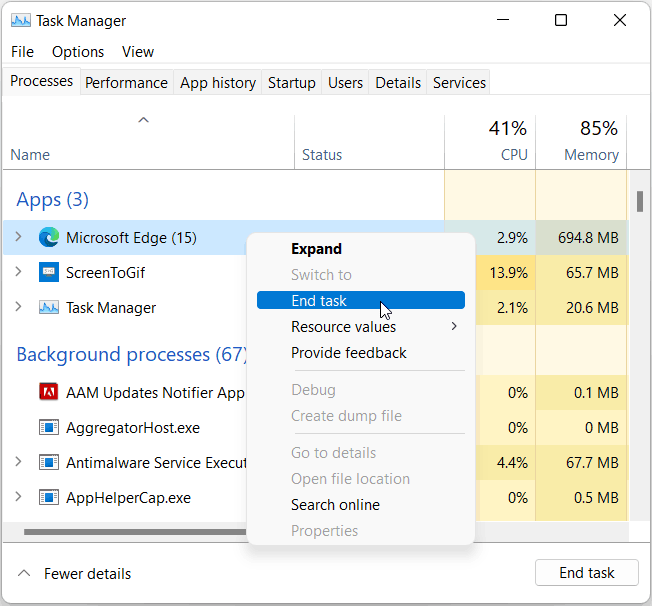Choose Provide feedback in context menu

(x=361, y=353)
